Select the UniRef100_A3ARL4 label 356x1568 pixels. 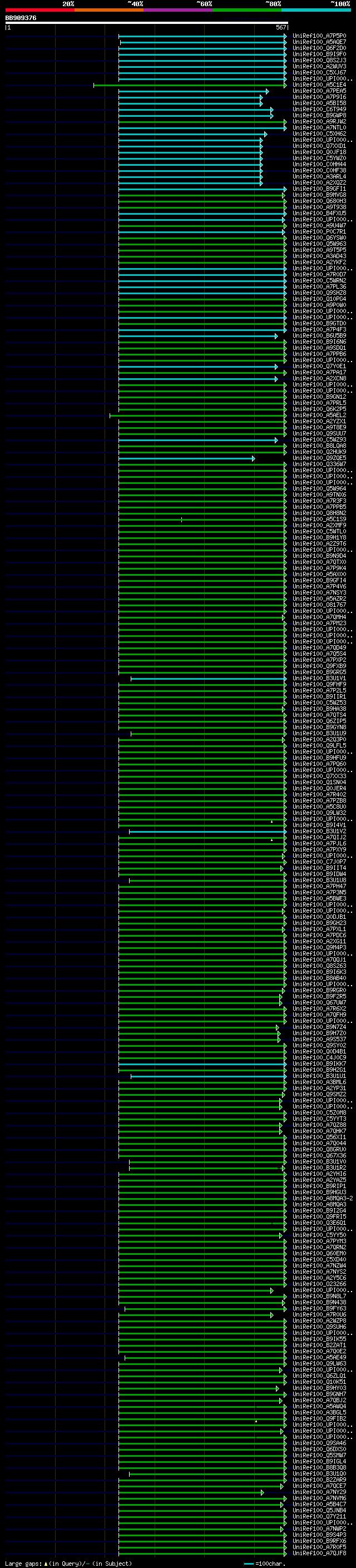(x=319, y=177)
